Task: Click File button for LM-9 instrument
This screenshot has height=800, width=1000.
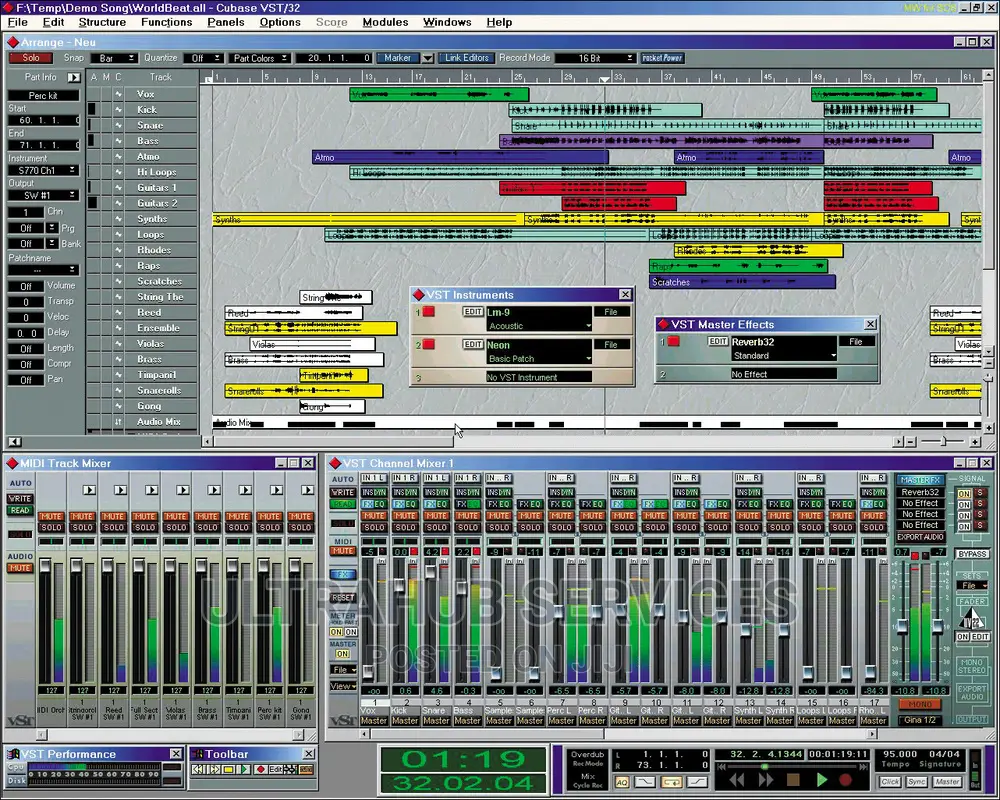Action: pos(611,312)
